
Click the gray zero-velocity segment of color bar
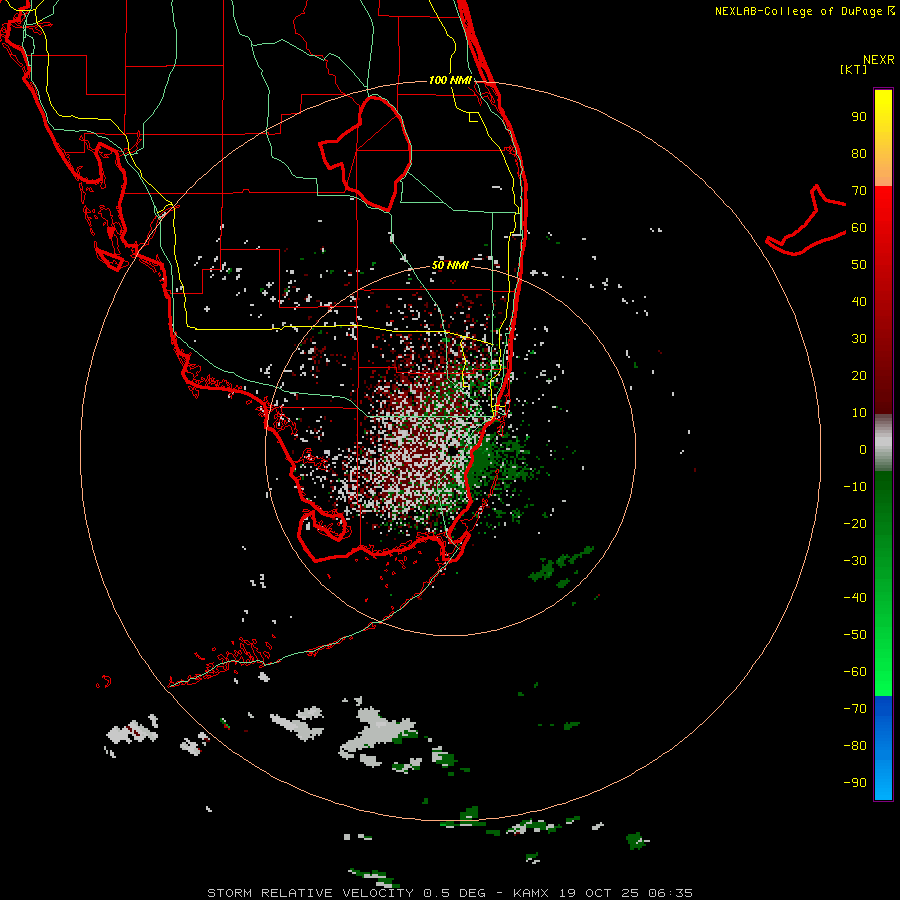pos(883,443)
